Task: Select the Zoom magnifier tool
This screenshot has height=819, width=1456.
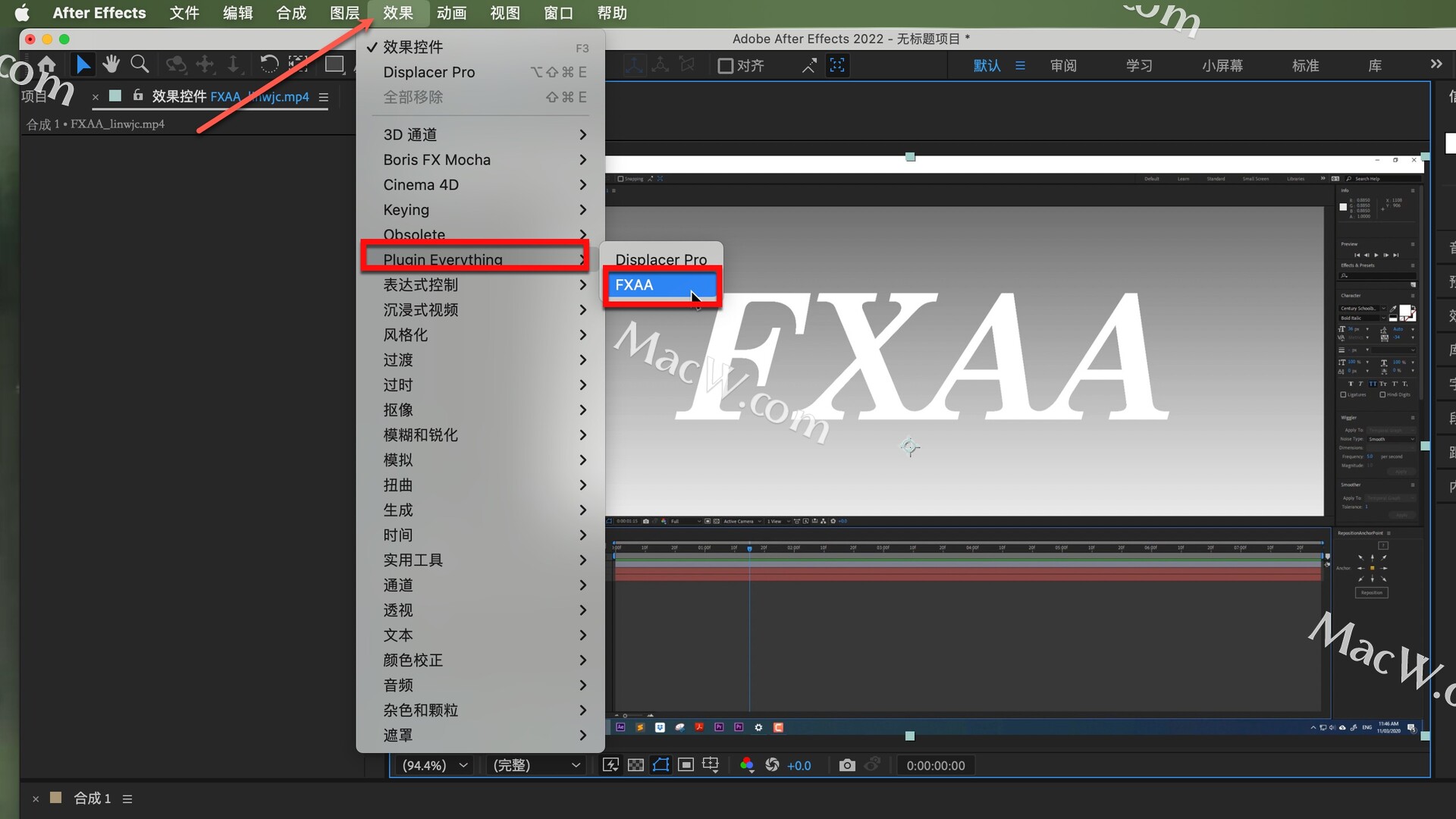Action: [x=140, y=64]
